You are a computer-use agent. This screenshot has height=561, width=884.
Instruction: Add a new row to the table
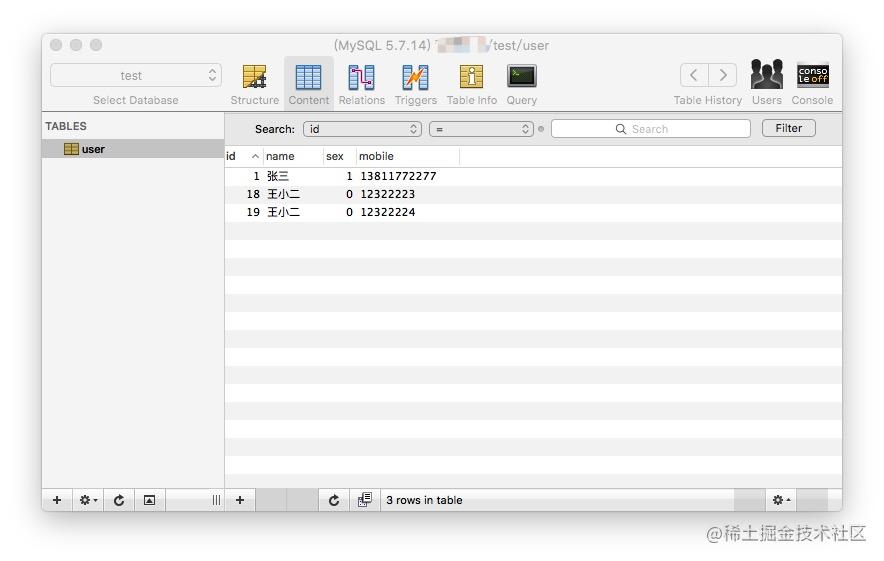tap(240, 500)
